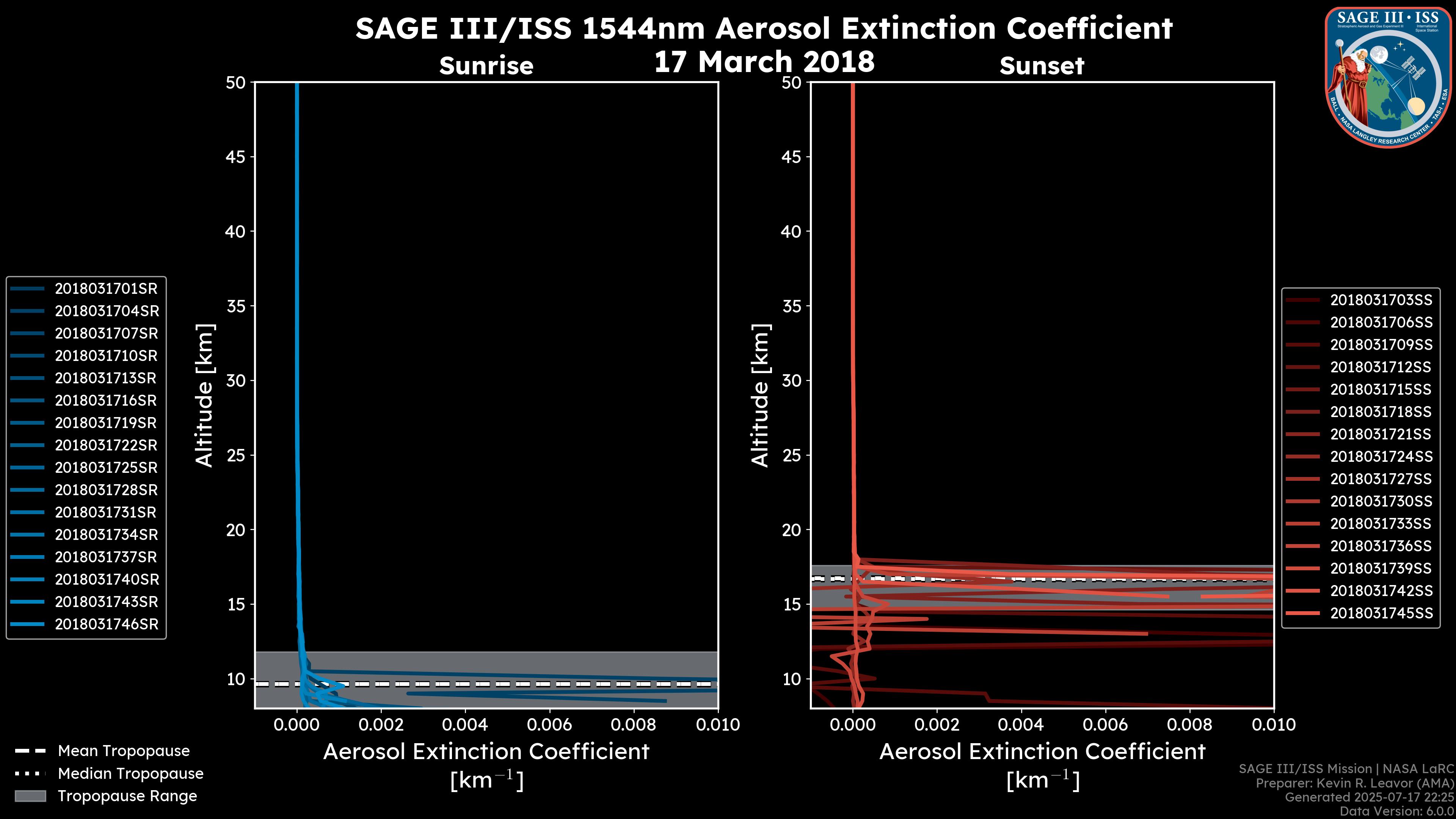Image resolution: width=1456 pixels, height=819 pixels.
Task: Click the Sunset subplot title
Action: pos(1042,66)
